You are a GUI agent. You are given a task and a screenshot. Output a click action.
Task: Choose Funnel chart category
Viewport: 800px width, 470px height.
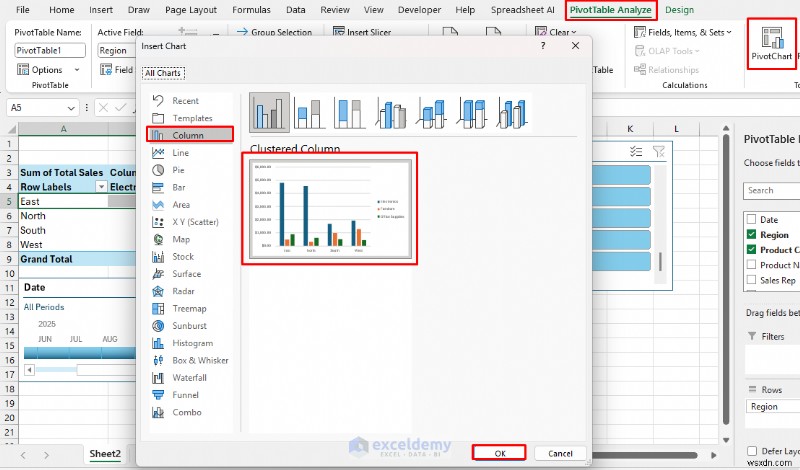click(x=191, y=395)
